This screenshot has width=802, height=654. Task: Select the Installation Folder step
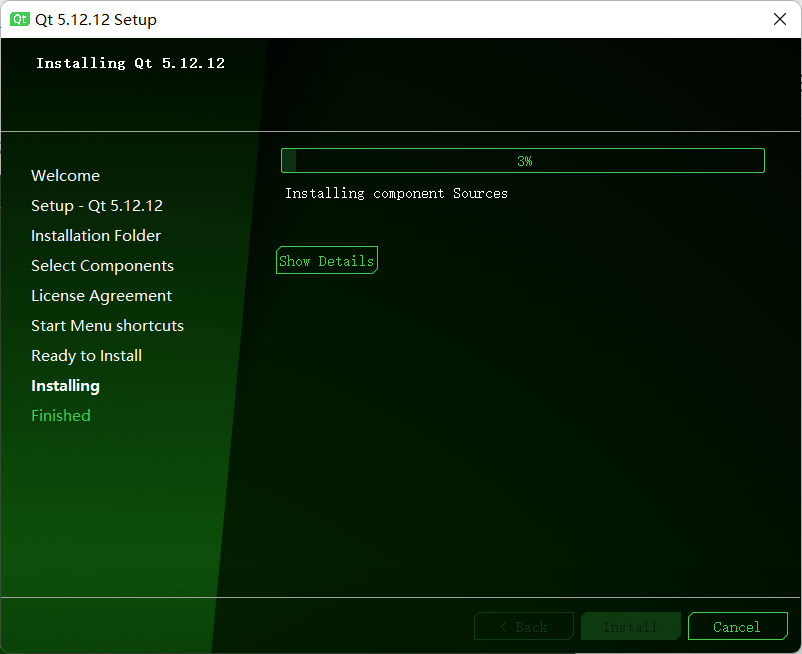(96, 236)
